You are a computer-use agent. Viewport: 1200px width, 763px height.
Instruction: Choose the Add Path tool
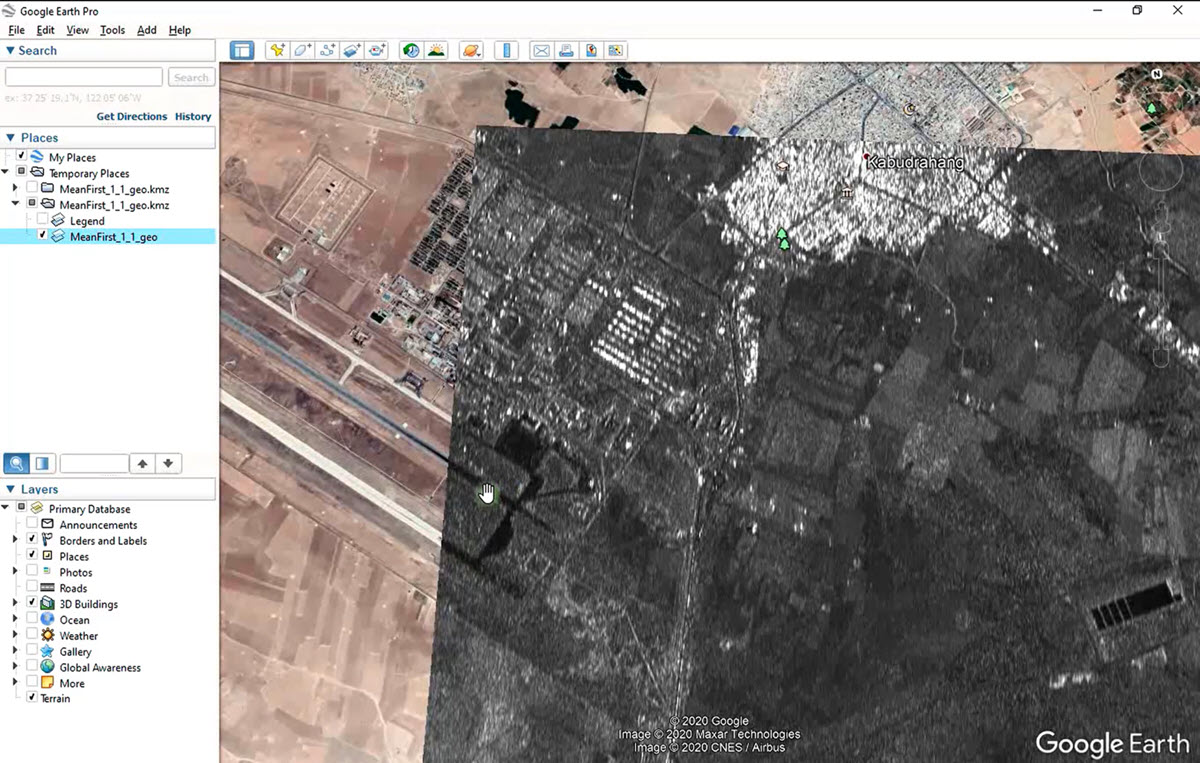tap(328, 51)
